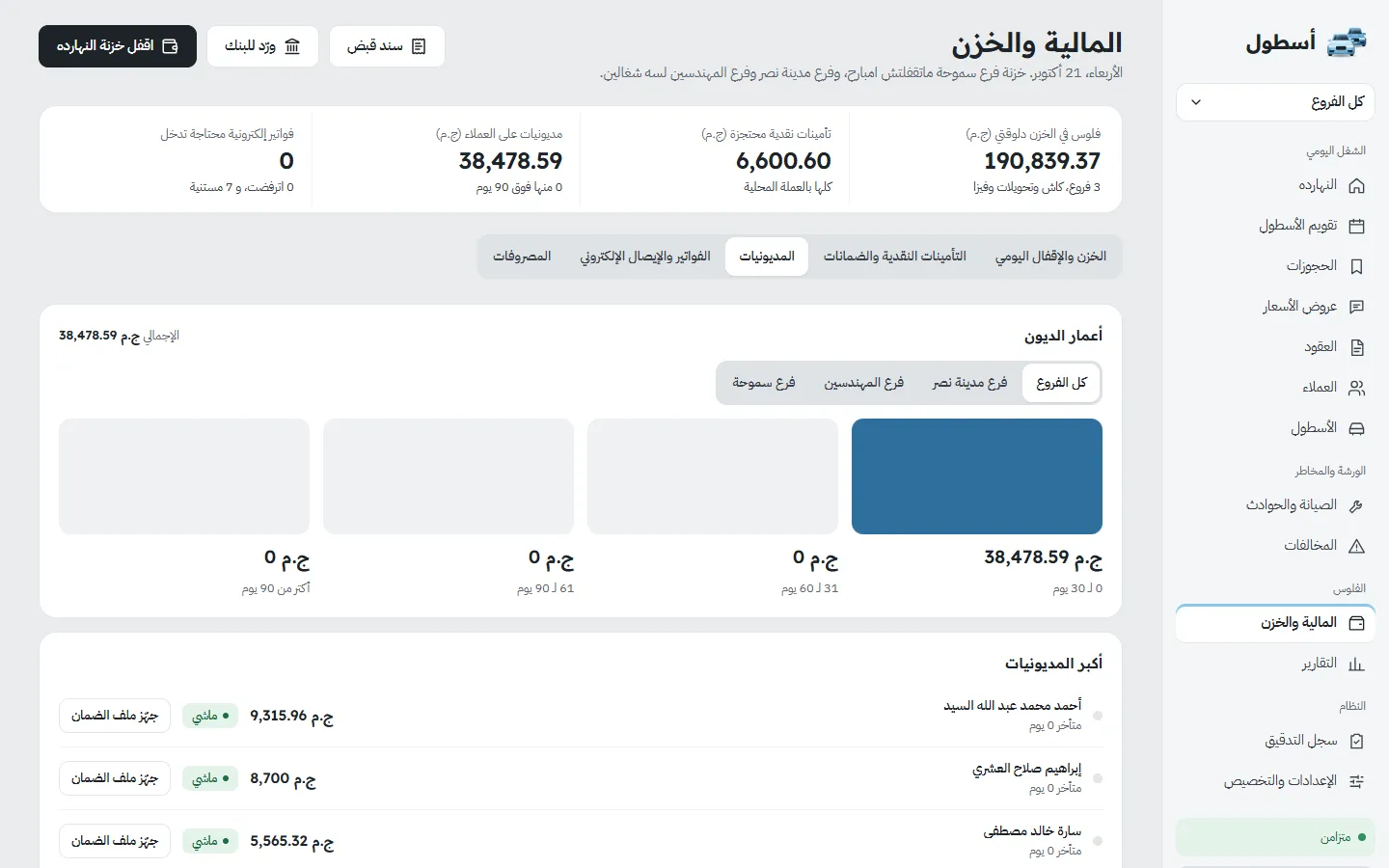The width and height of the screenshot is (1389, 868).
Task: Click the blue 0 لـ 30 يوم bar
Action: click(x=977, y=476)
